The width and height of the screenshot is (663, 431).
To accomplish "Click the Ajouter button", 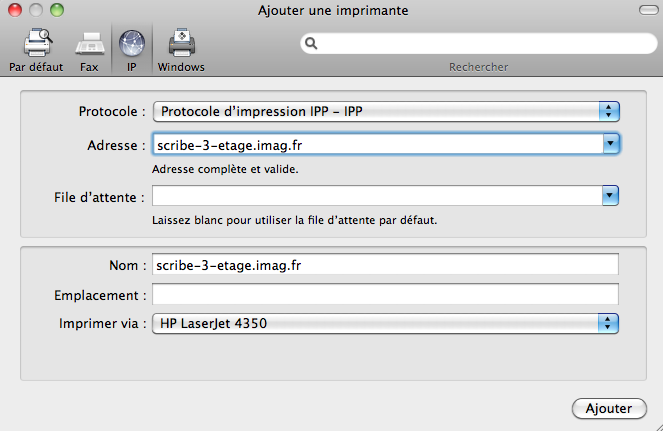I will pyautogui.click(x=609, y=409).
